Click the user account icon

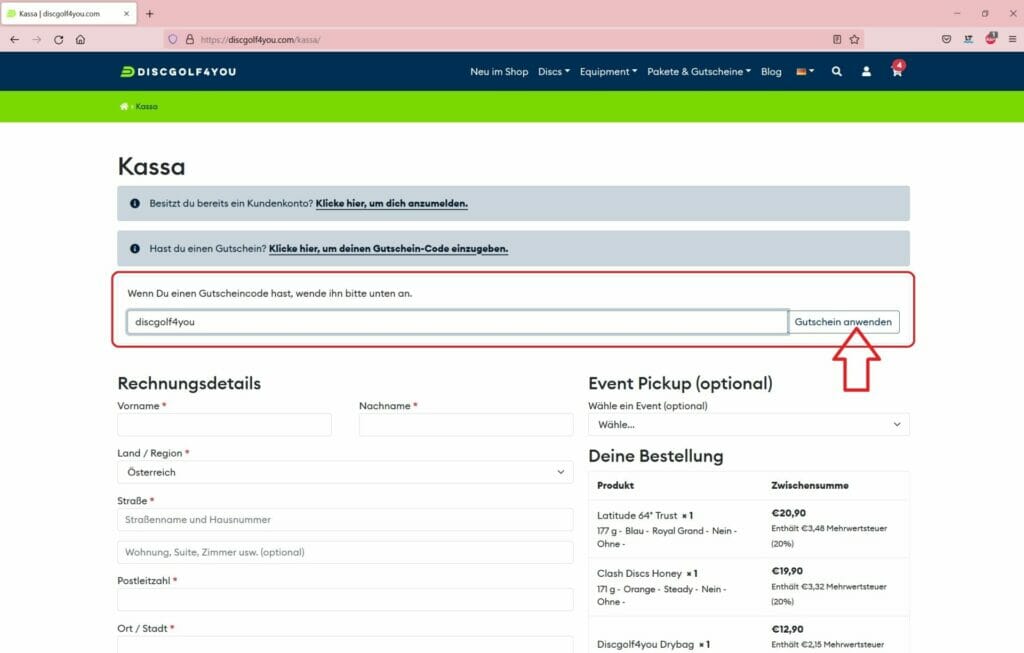tap(867, 72)
